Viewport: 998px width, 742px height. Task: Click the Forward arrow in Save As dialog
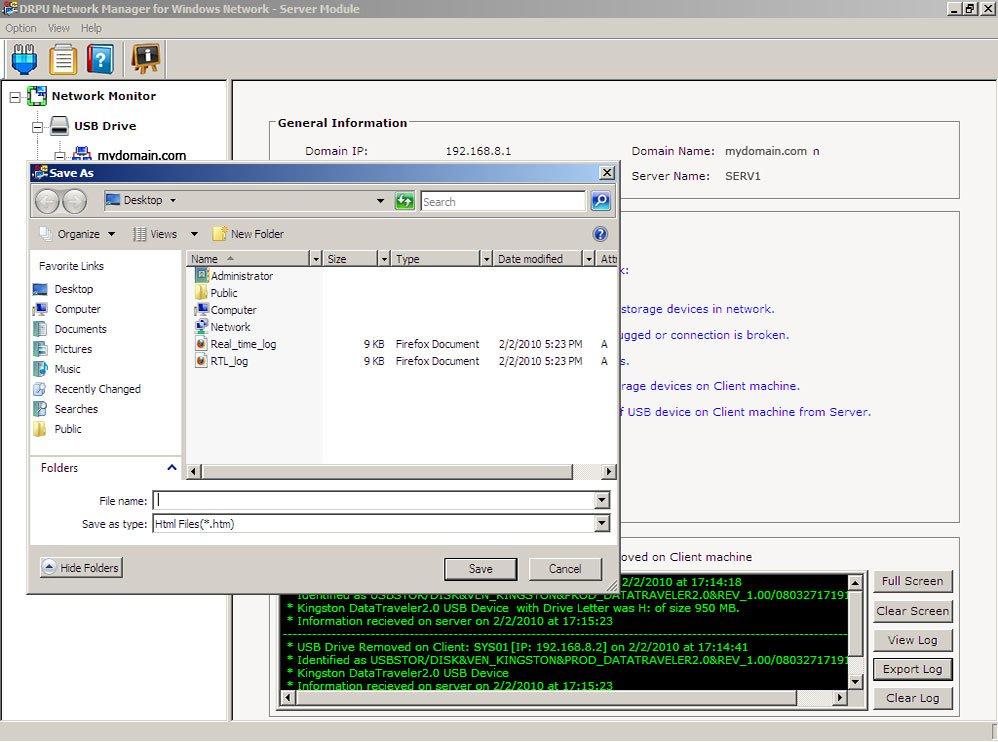click(74, 201)
